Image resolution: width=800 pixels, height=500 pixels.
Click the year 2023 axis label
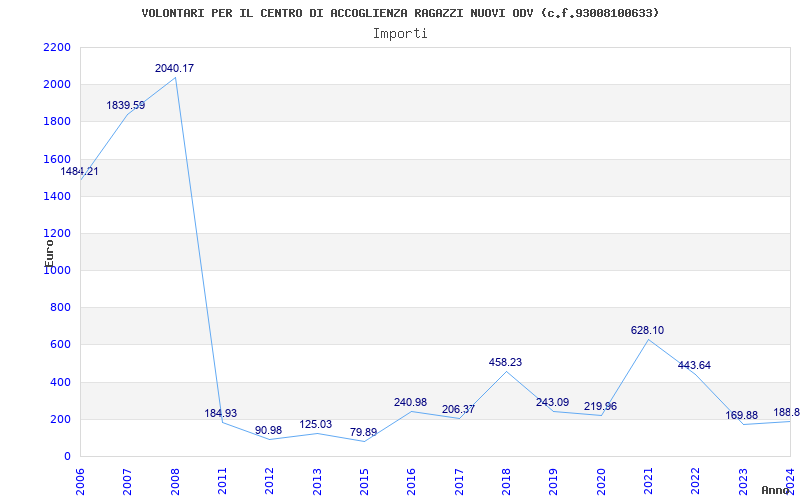click(x=743, y=482)
